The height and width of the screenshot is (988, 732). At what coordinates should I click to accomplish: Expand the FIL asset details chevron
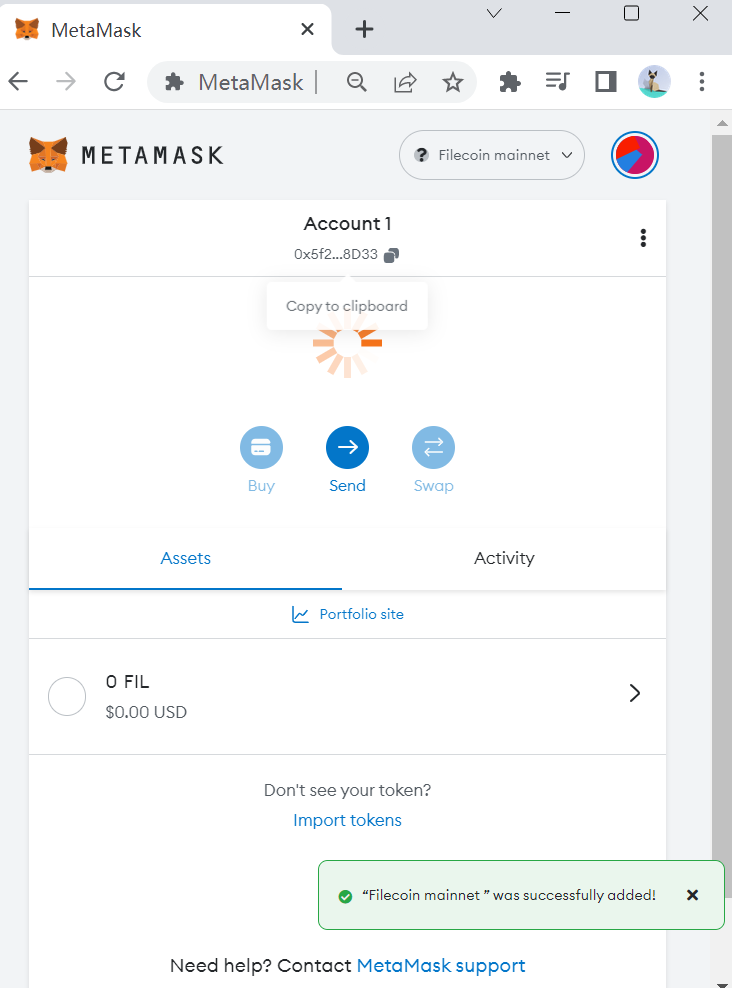coord(634,693)
